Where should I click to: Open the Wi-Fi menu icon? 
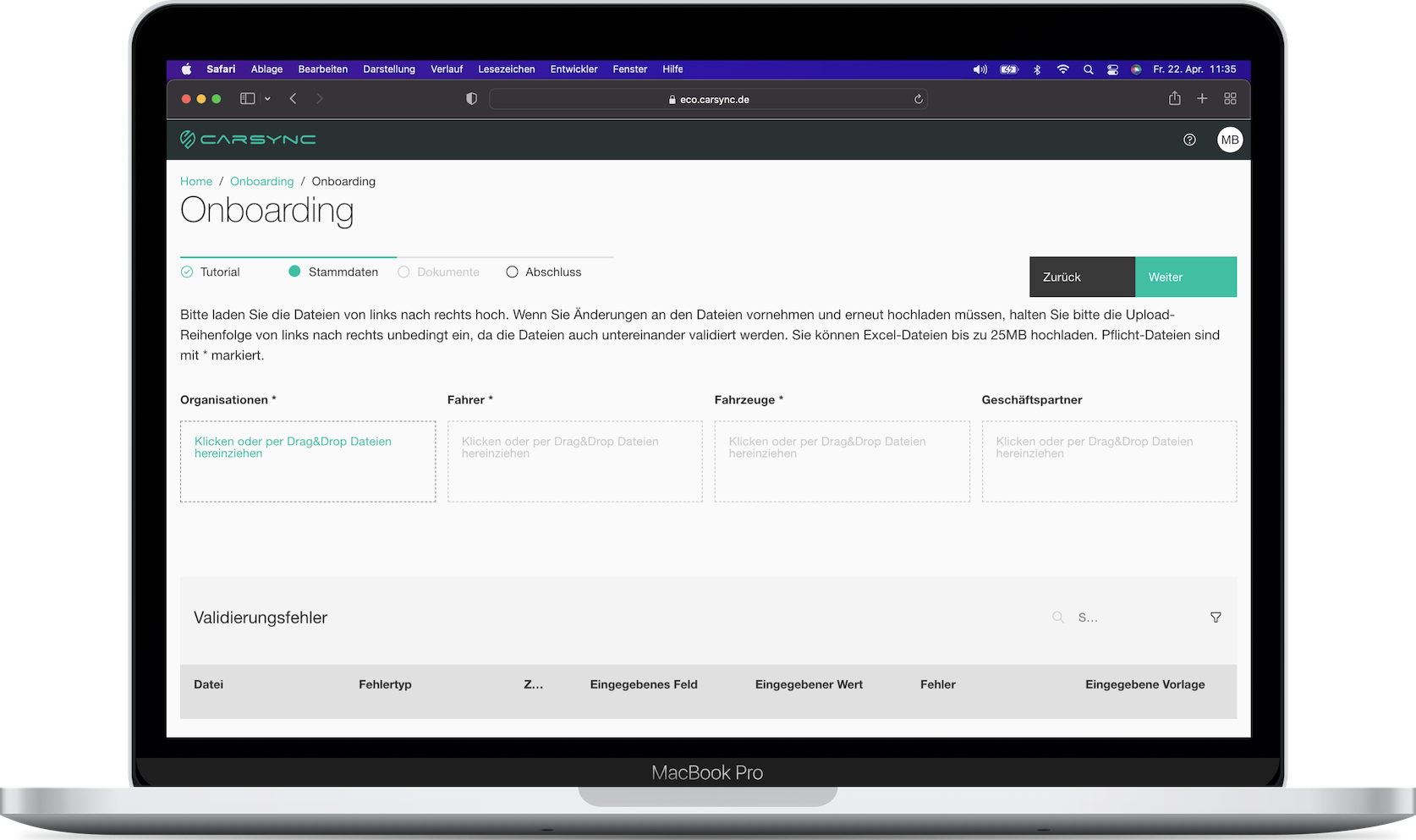pos(1063,69)
